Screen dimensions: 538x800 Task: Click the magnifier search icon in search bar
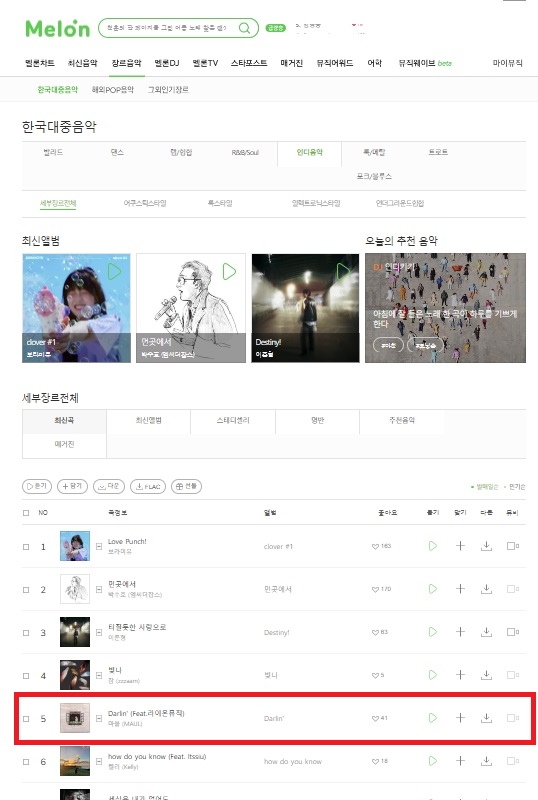[244, 28]
